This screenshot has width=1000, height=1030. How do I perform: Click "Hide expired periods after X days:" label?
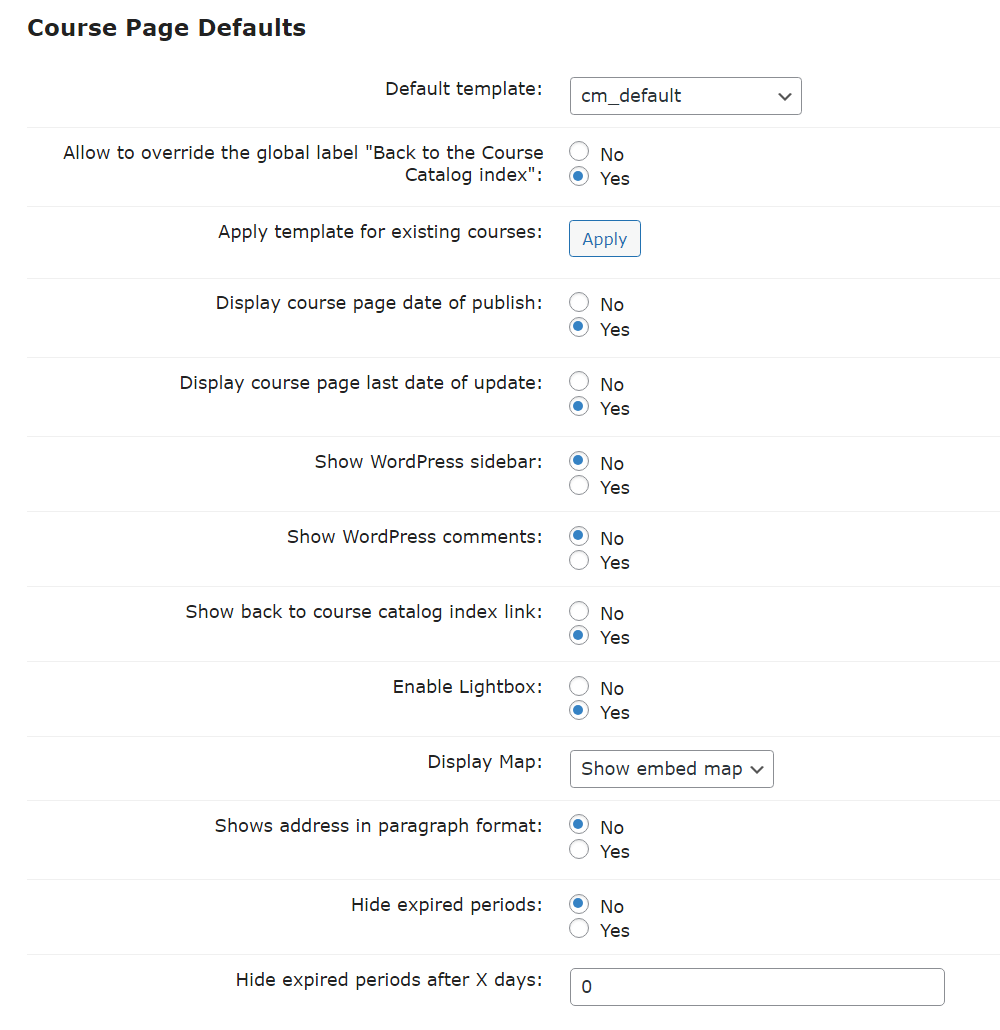click(389, 980)
